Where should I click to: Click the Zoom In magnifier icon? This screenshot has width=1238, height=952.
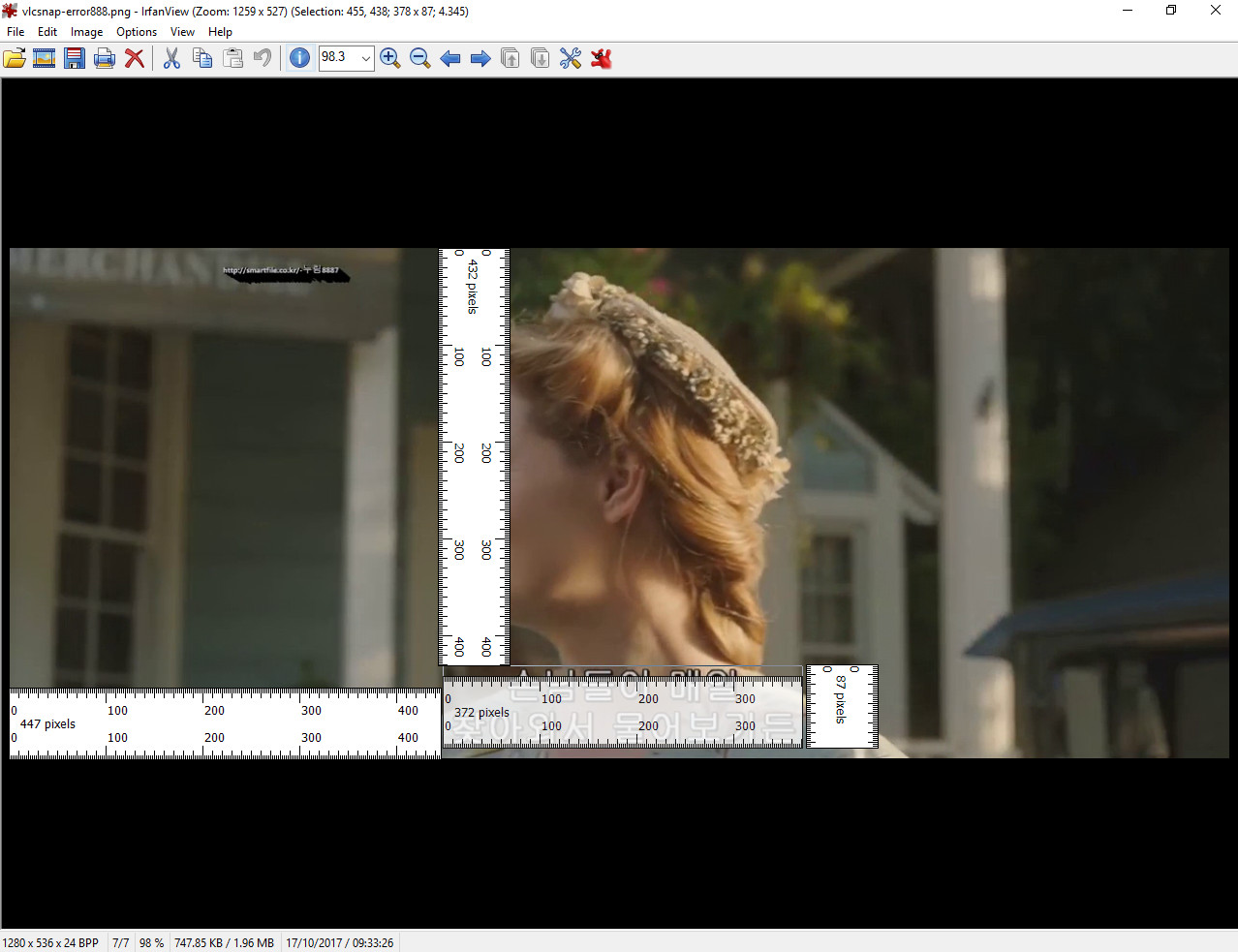tap(390, 58)
